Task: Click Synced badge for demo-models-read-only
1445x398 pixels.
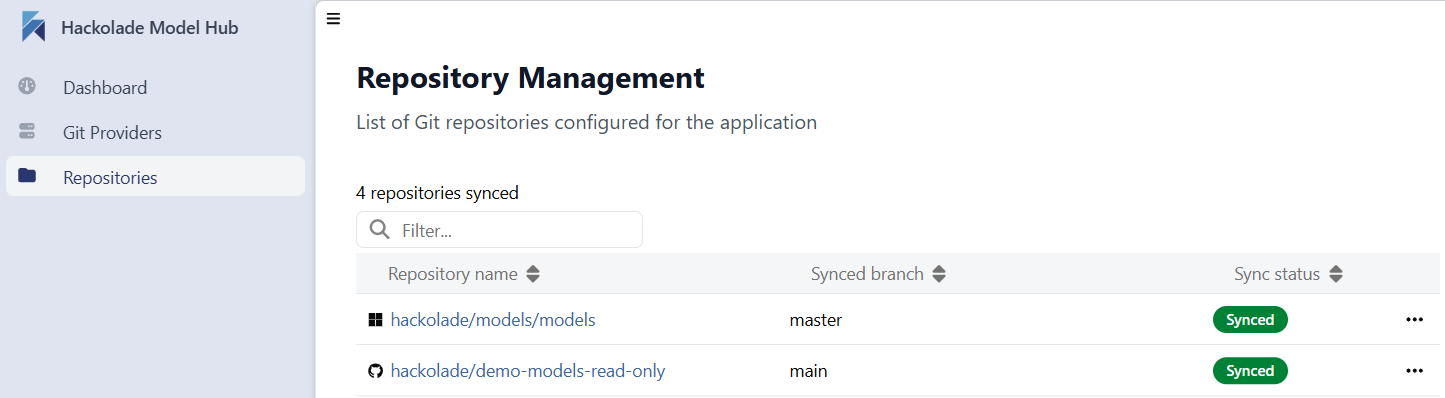Action: pos(1250,371)
